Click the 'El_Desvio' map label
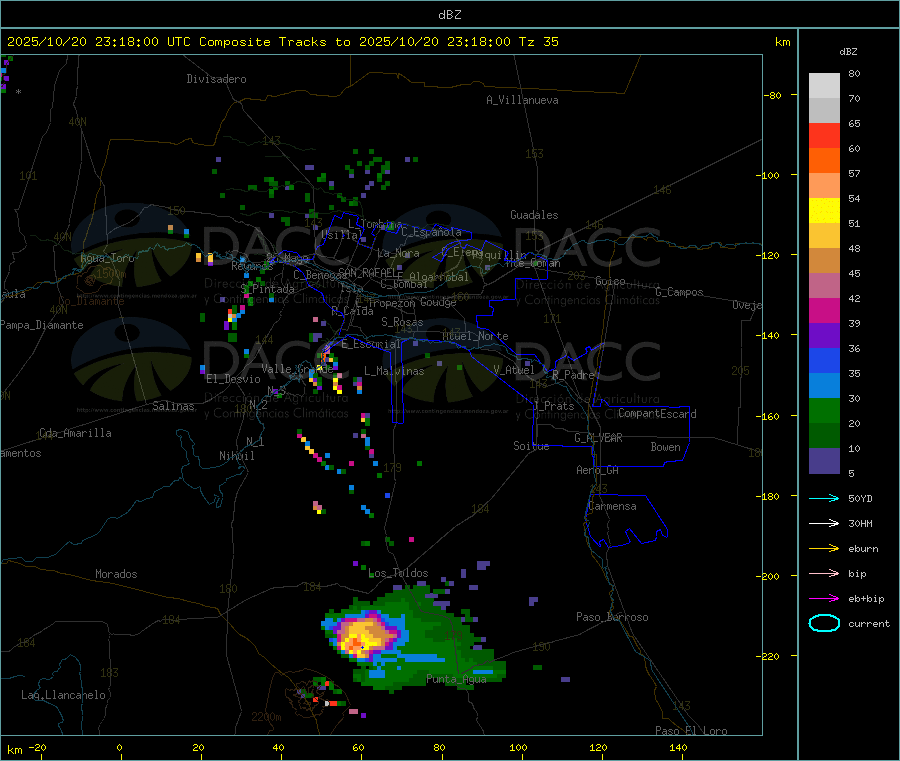The height and width of the screenshot is (761, 900). click(234, 379)
